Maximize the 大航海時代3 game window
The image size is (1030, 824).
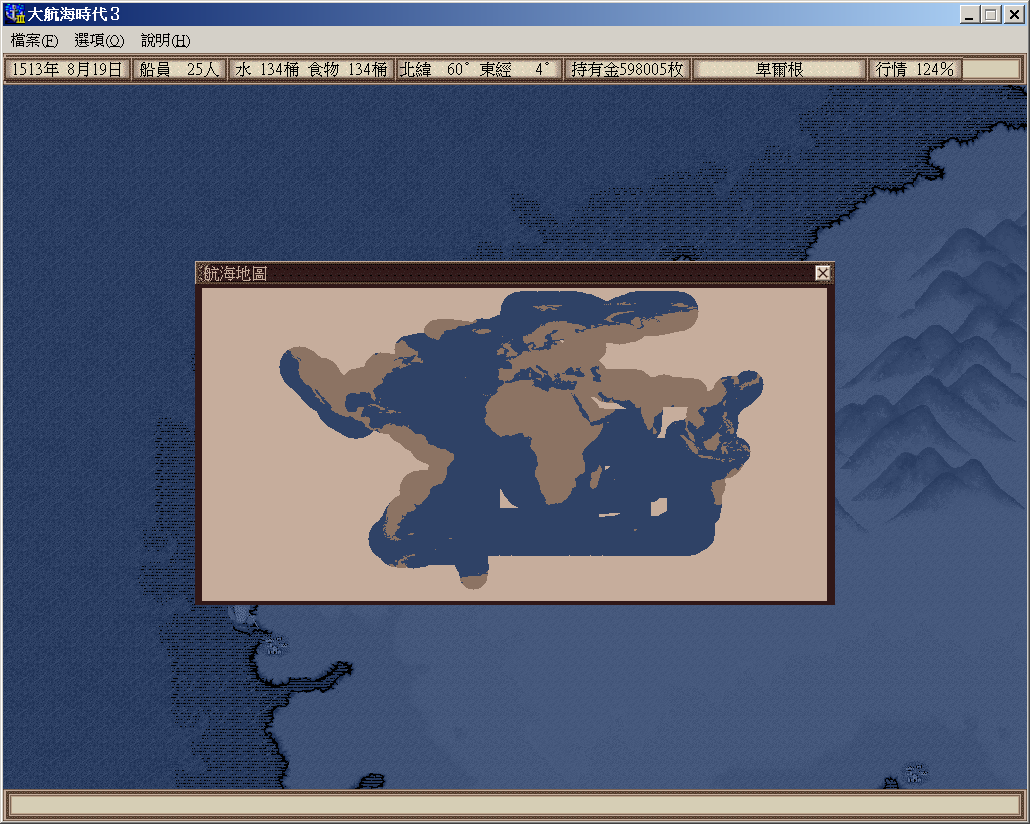click(x=991, y=14)
